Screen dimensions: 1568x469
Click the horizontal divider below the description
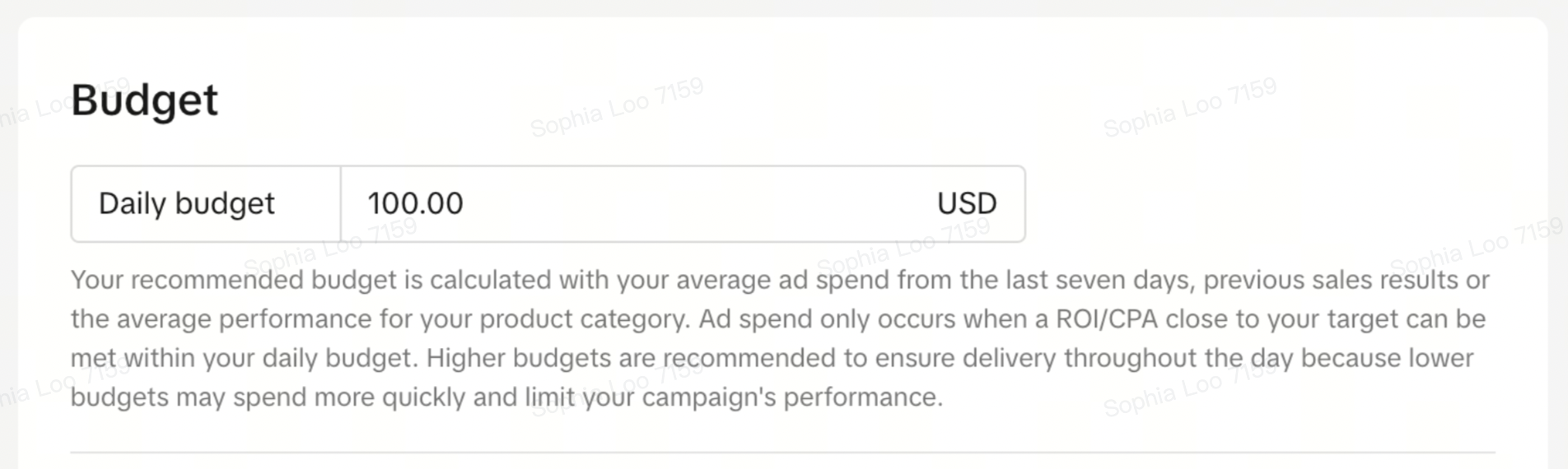(x=782, y=453)
